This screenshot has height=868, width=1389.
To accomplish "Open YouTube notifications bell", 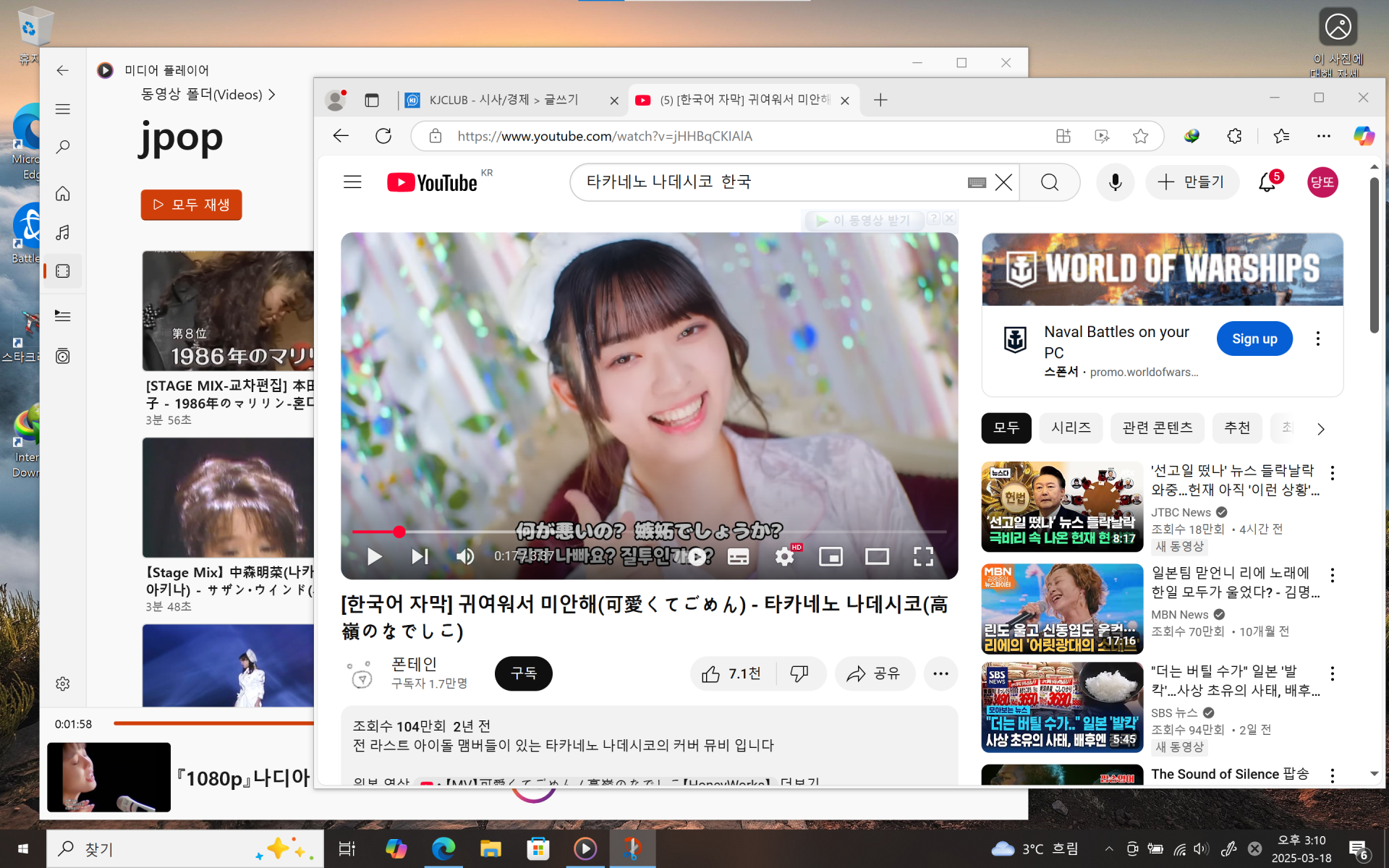I will [1267, 182].
